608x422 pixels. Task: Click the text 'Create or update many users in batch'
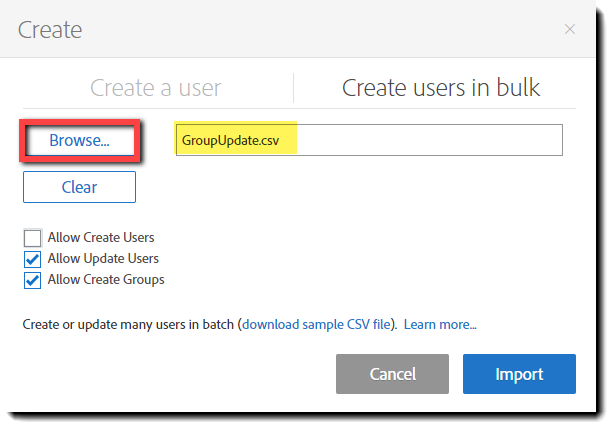tap(128, 324)
